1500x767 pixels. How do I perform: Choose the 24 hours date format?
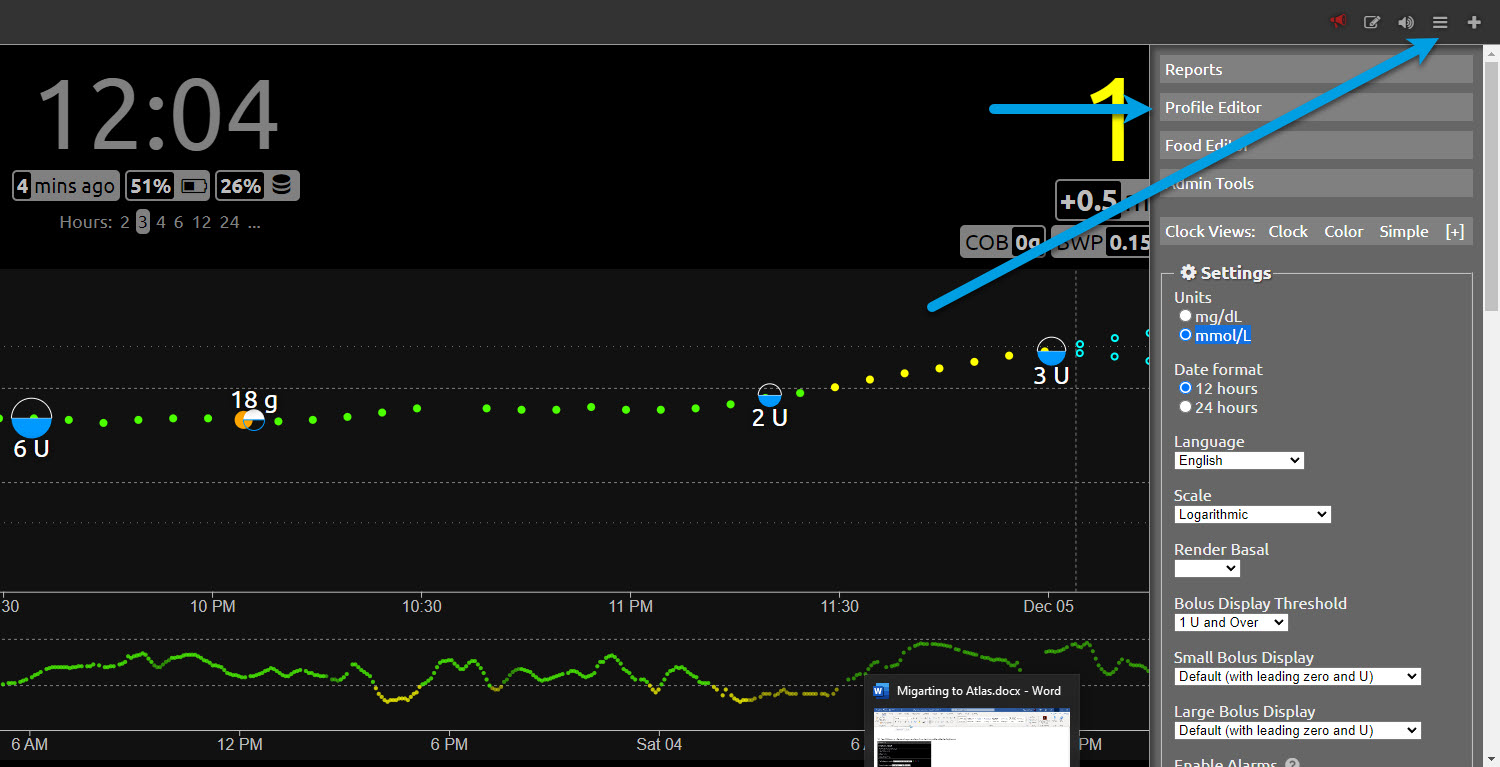click(x=1186, y=407)
